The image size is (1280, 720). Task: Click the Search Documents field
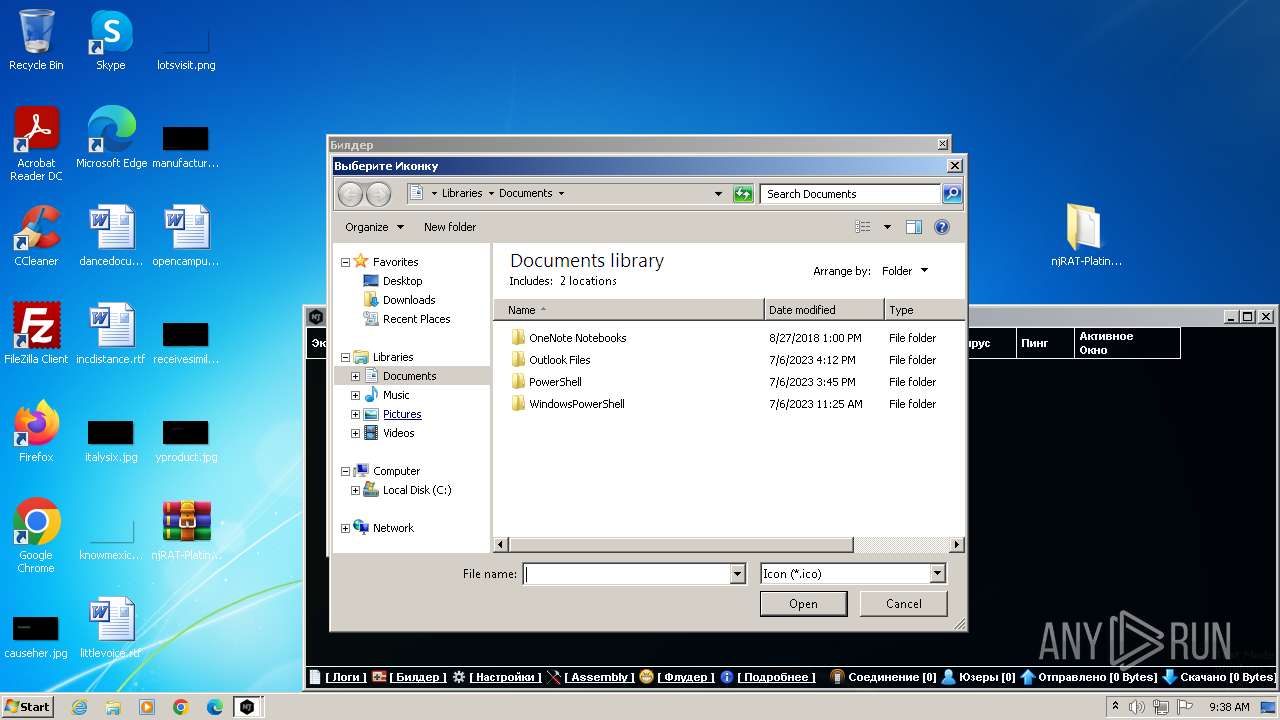coord(850,194)
